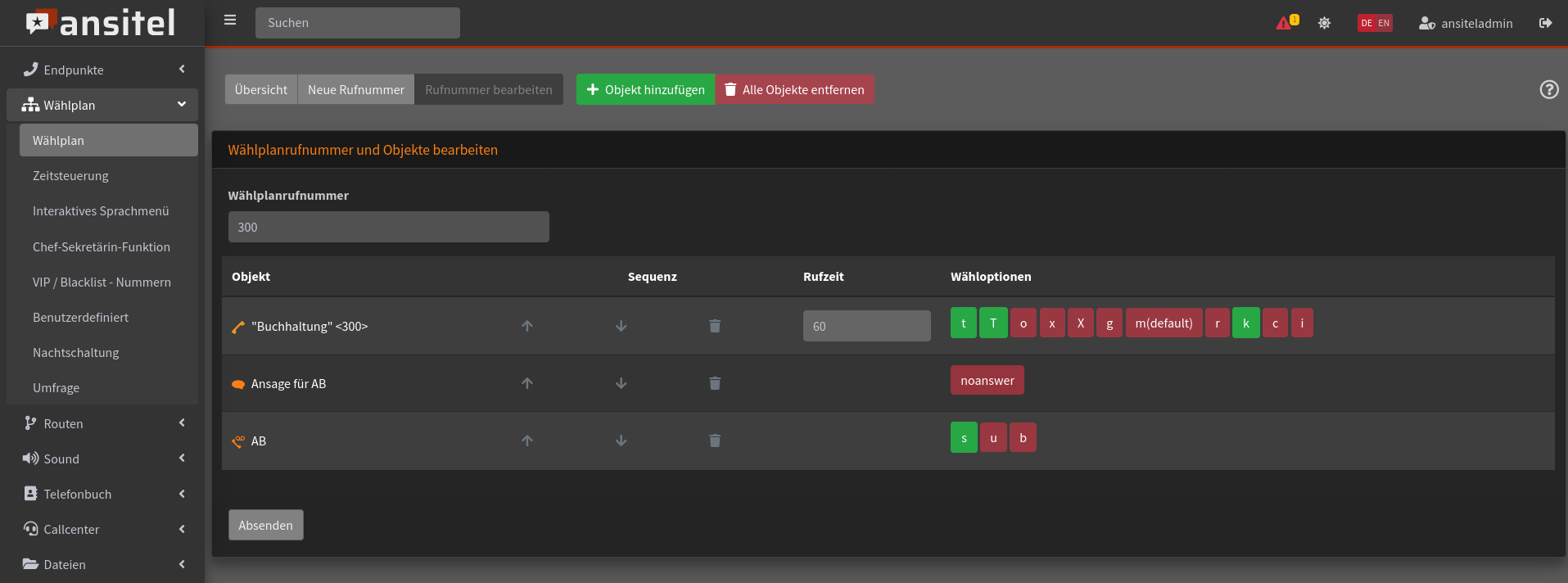Toggle the noanswer option for Ansage
The width and height of the screenshot is (1568, 583).
[987, 381]
